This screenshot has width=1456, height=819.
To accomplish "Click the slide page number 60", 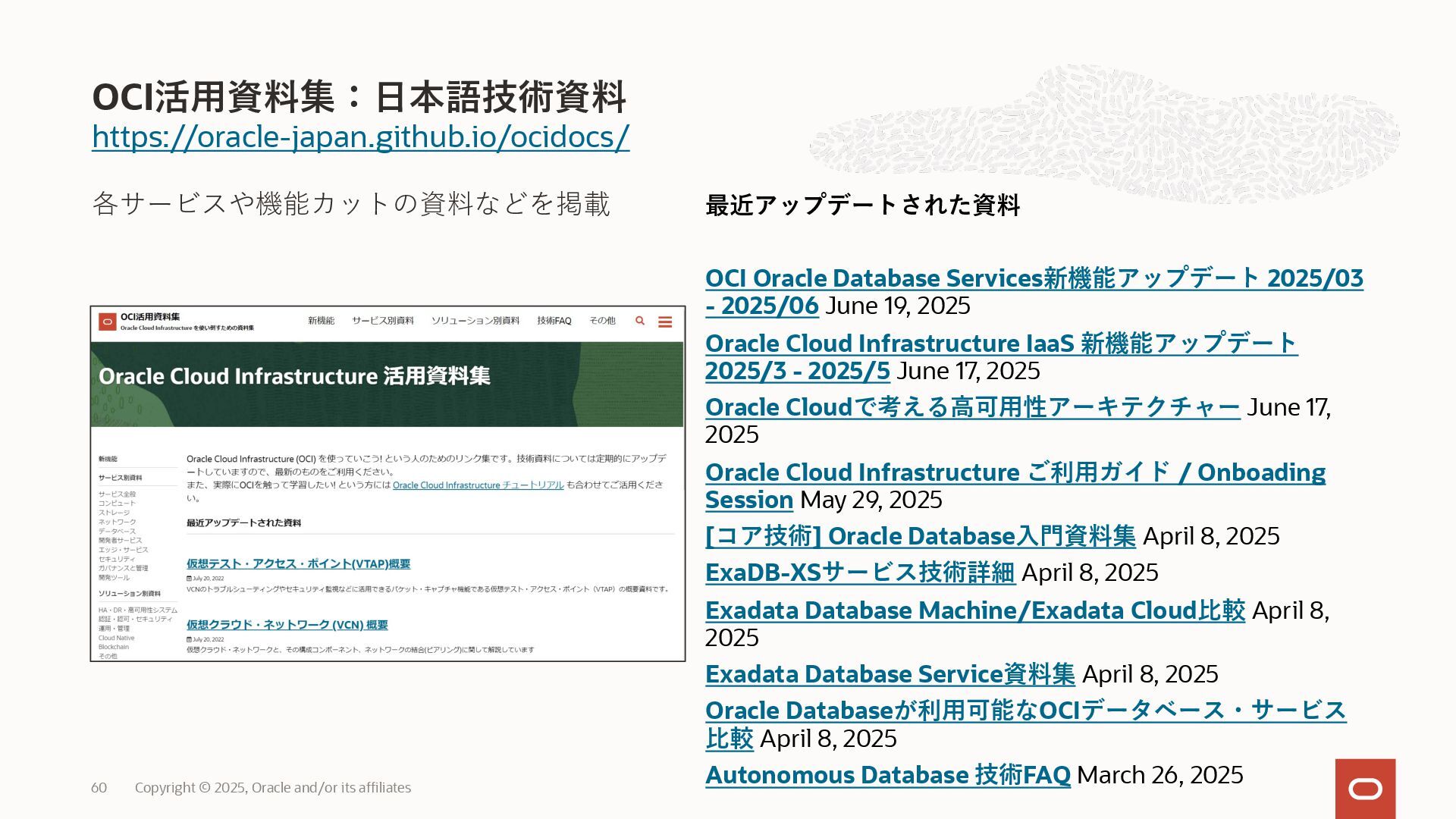I will (x=99, y=788).
